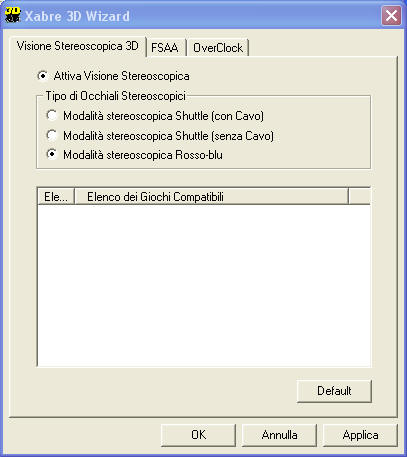Click the Modalità stereoscopica Rosso-blu label
Screen dimensions: 407x457
[x=143, y=155]
